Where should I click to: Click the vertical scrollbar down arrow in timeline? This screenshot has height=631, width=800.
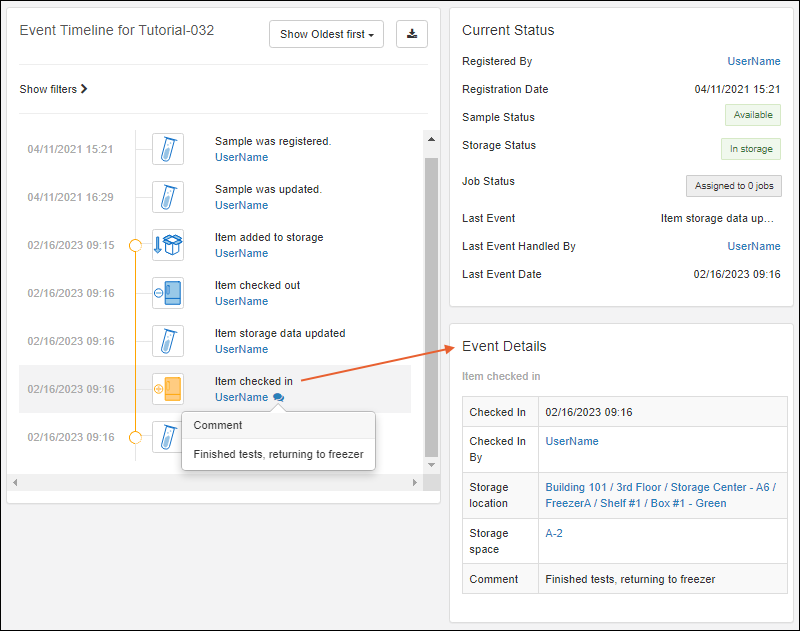tap(432, 465)
